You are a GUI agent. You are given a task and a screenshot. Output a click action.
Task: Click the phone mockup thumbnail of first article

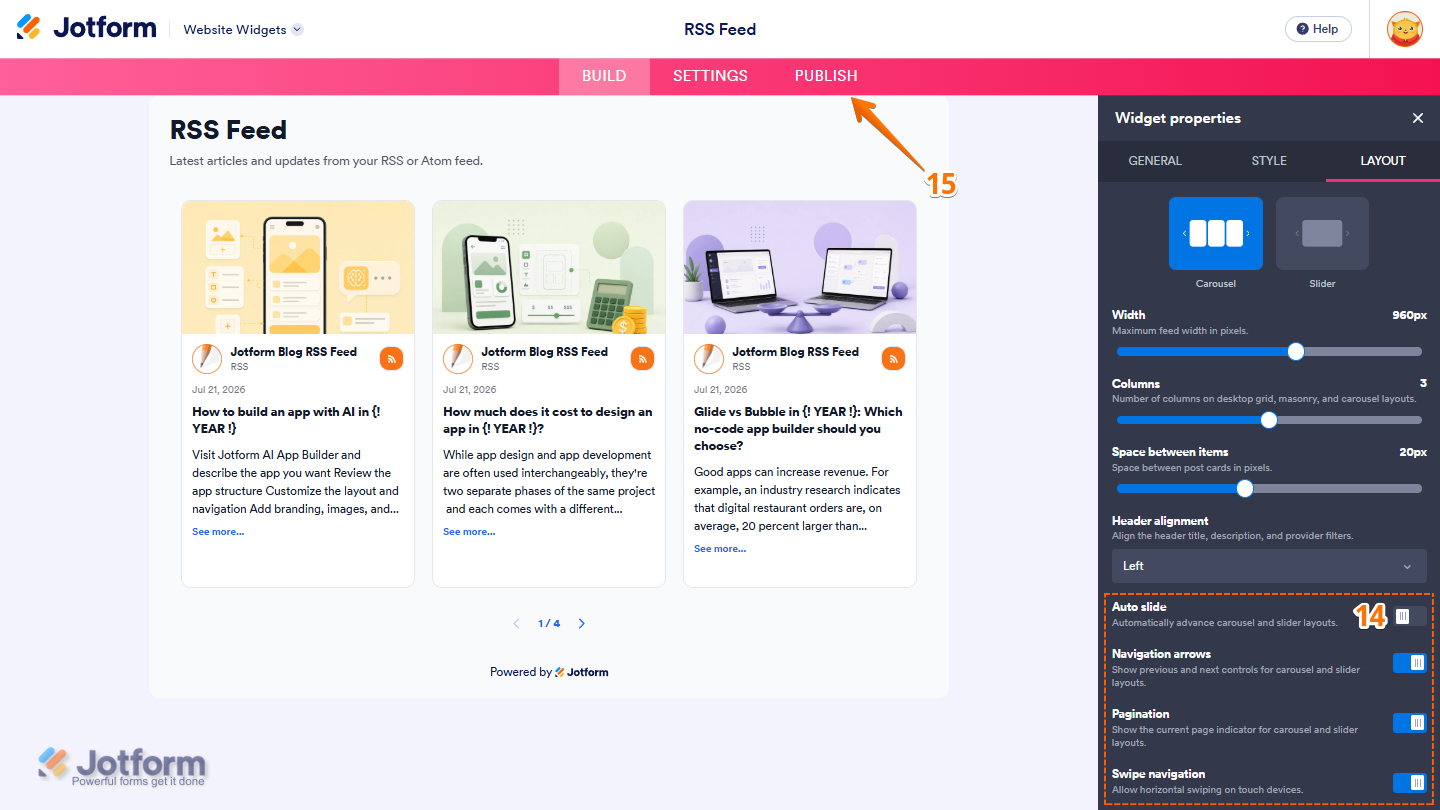tap(298, 267)
